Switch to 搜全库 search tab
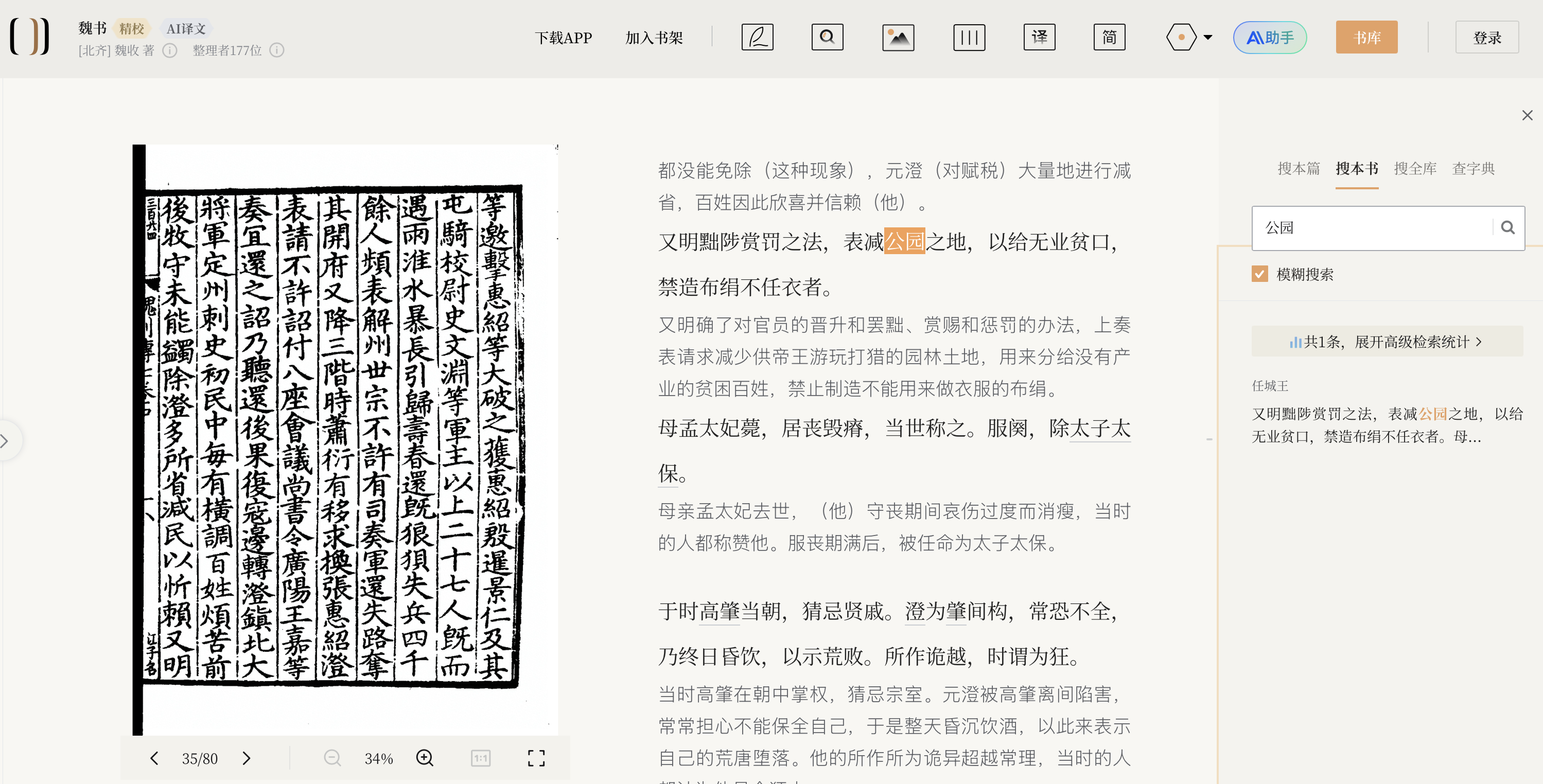The image size is (1543, 784). pyautogui.click(x=1415, y=168)
